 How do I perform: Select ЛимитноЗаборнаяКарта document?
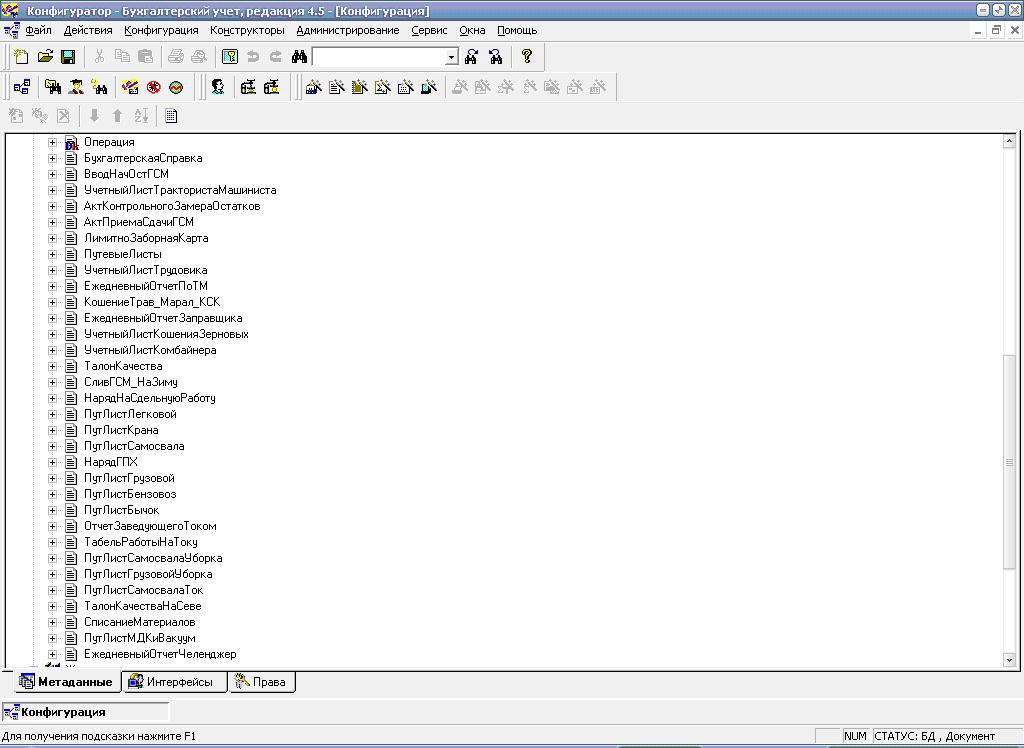click(146, 238)
